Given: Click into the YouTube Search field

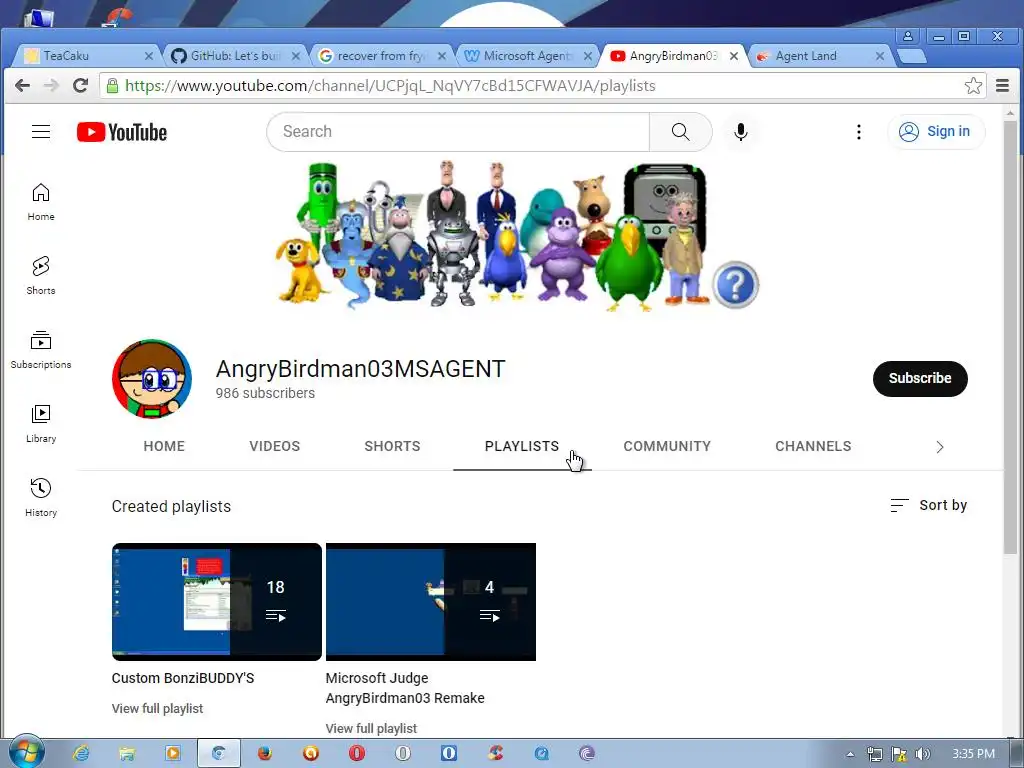Looking at the screenshot, I should (x=458, y=132).
